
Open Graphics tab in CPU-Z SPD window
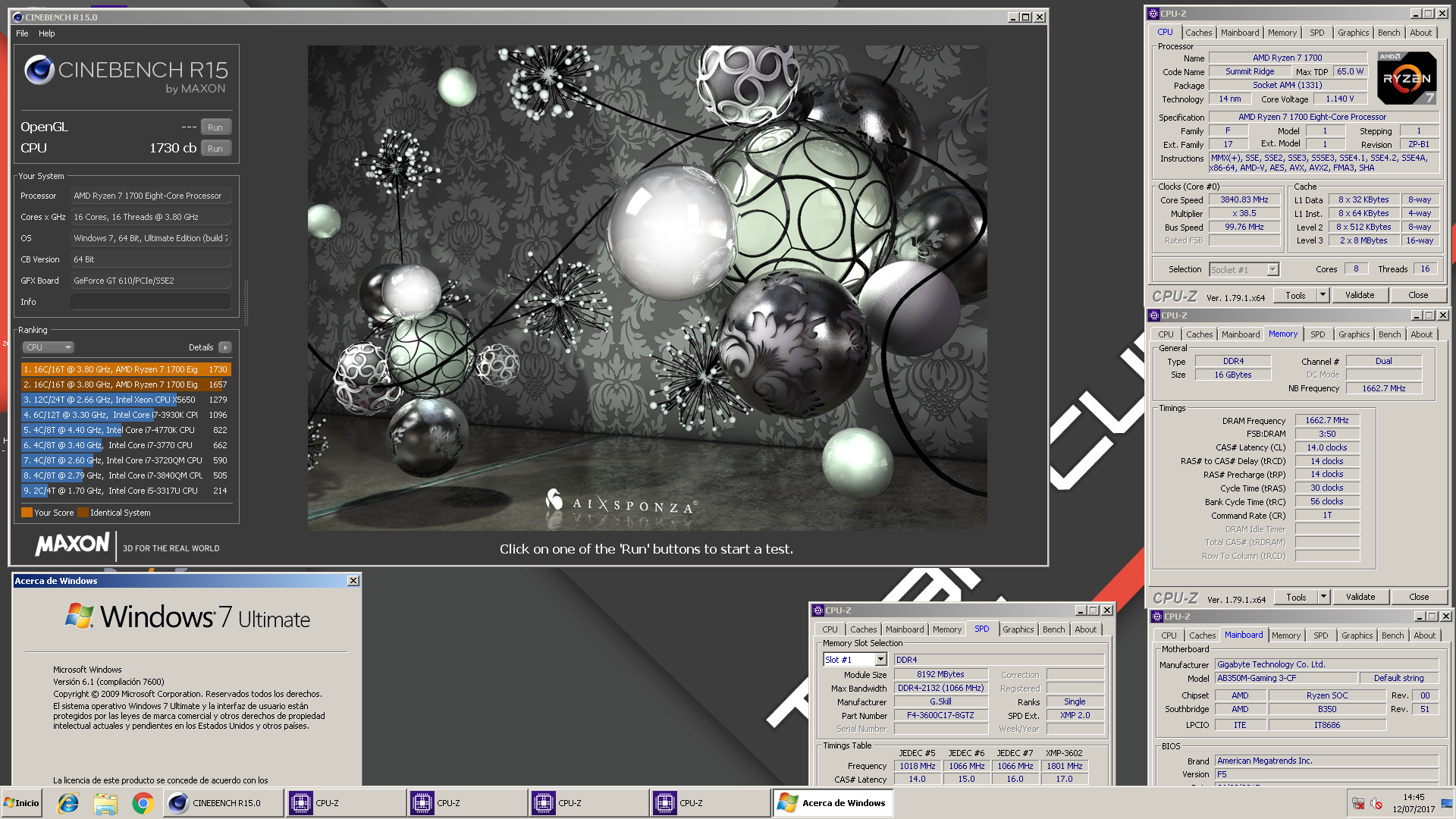point(1018,629)
